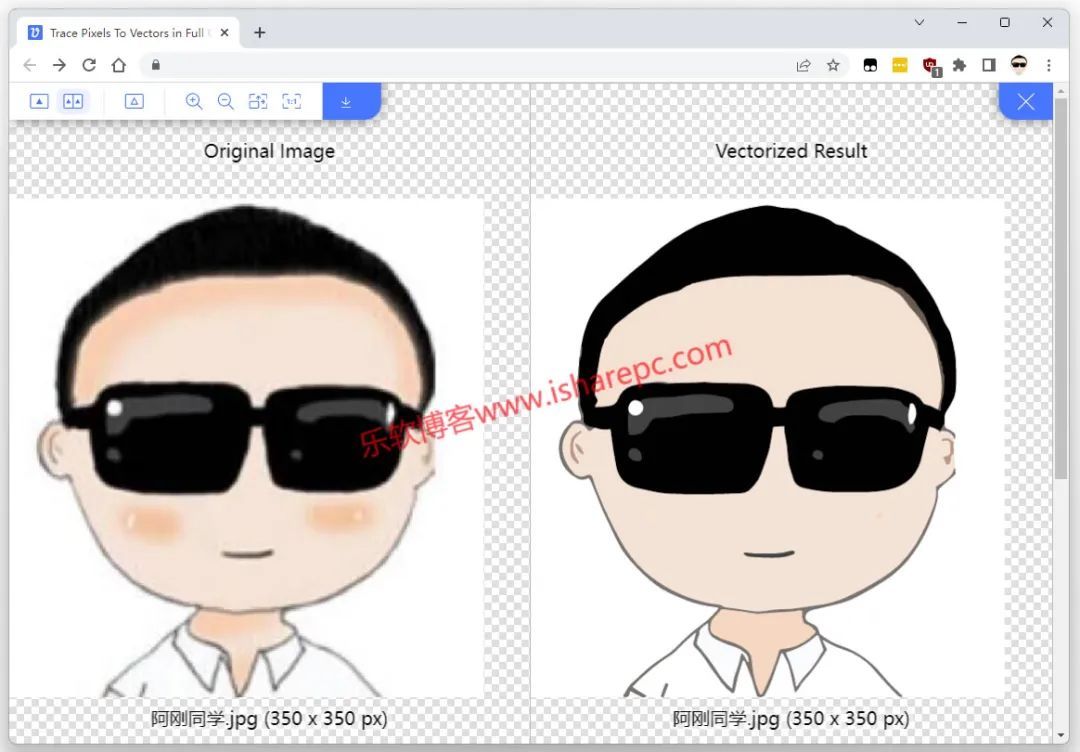
Task: Zoom in on the image preview
Action: tap(194, 101)
